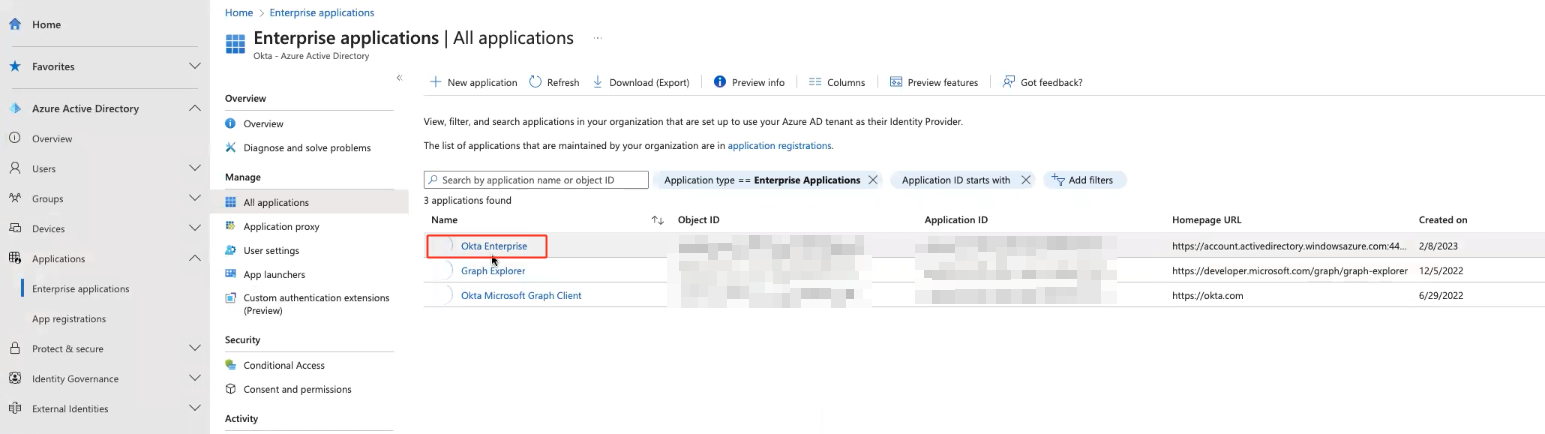
Task: Sort the list by Name column arrows
Action: point(657,220)
